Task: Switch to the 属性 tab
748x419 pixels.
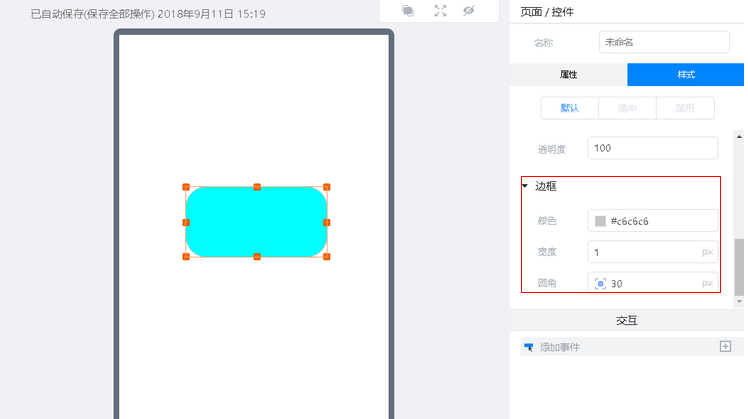Action: pyautogui.click(x=568, y=74)
